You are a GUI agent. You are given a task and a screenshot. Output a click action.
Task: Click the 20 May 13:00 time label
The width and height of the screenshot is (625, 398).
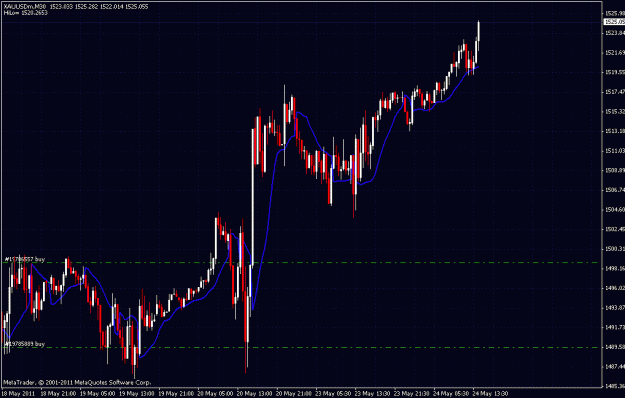click(x=254, y=394)
